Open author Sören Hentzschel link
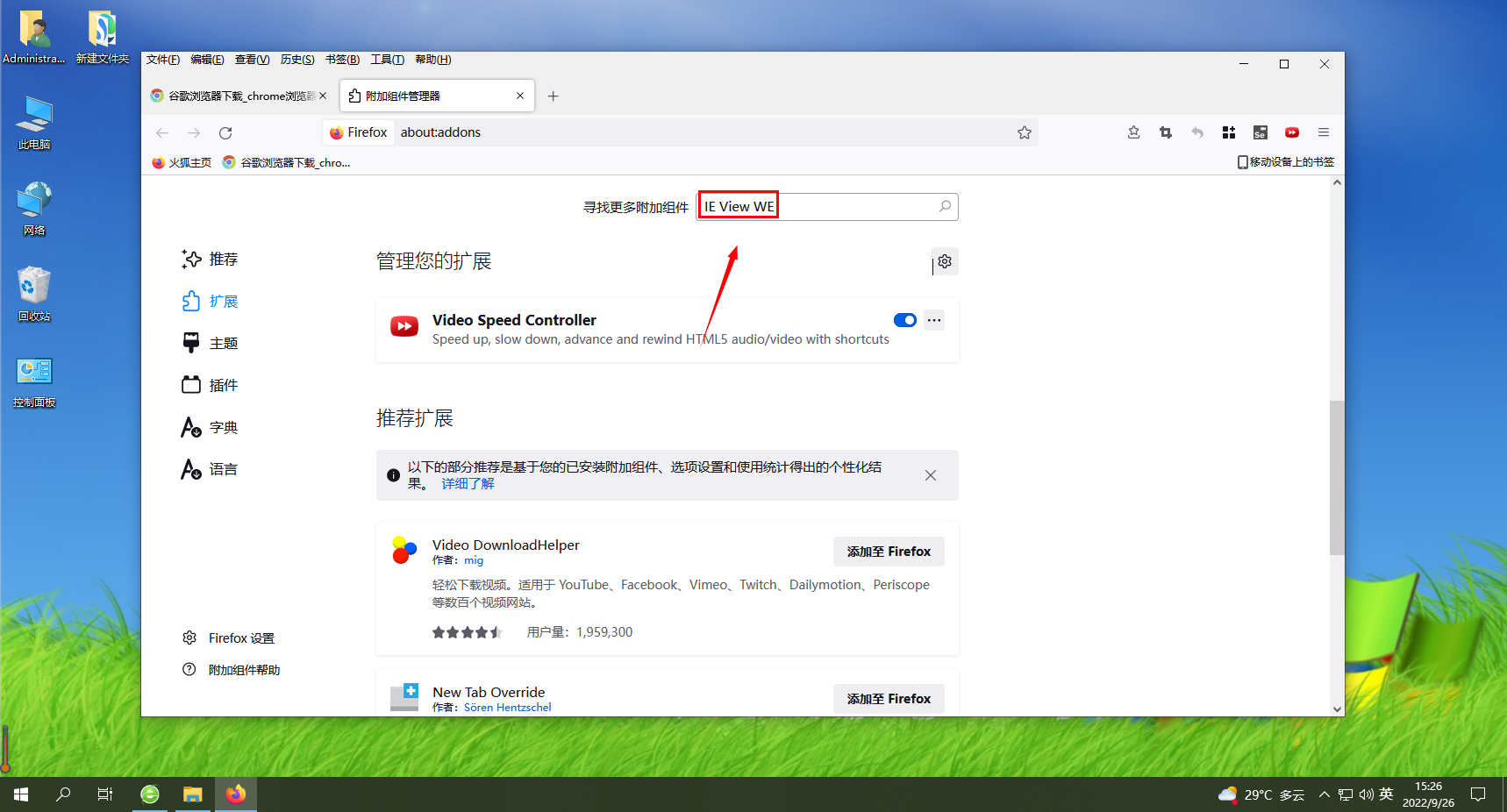The width and height of the screenshot is (1507, 812). point(508,708)
